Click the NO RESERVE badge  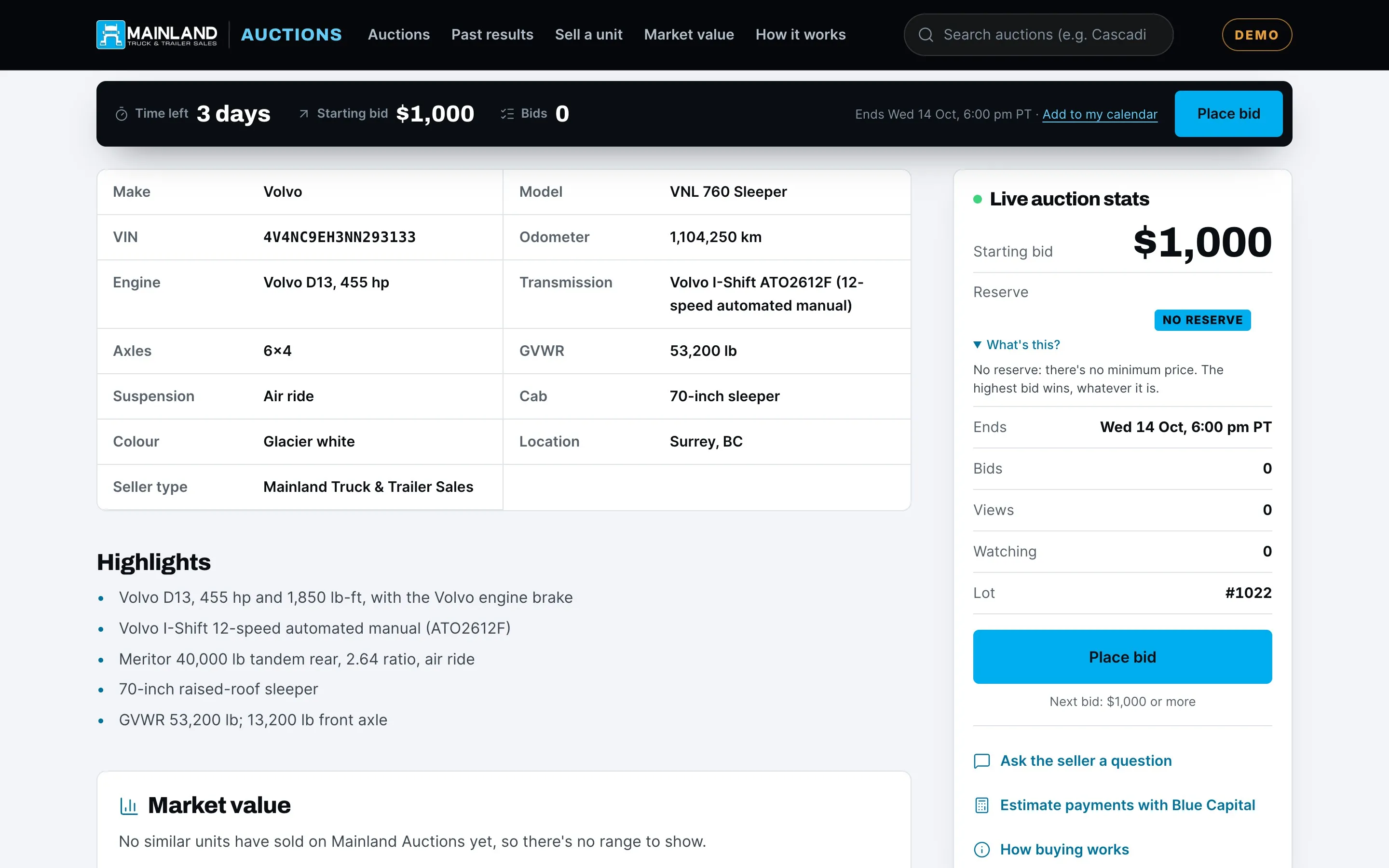1202,320
